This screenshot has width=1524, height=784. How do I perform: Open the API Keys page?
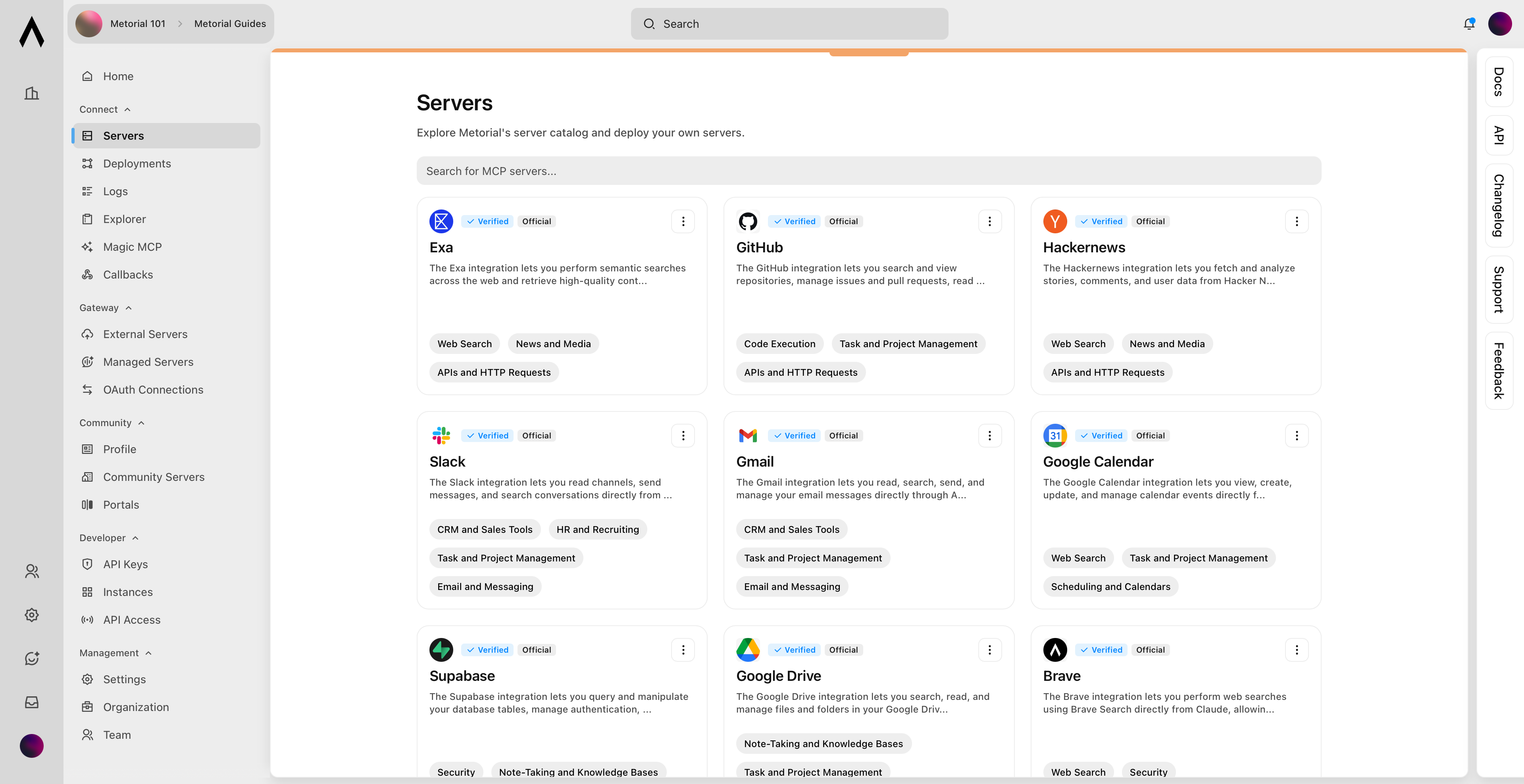pyautogui.click(x=125, y=563)
